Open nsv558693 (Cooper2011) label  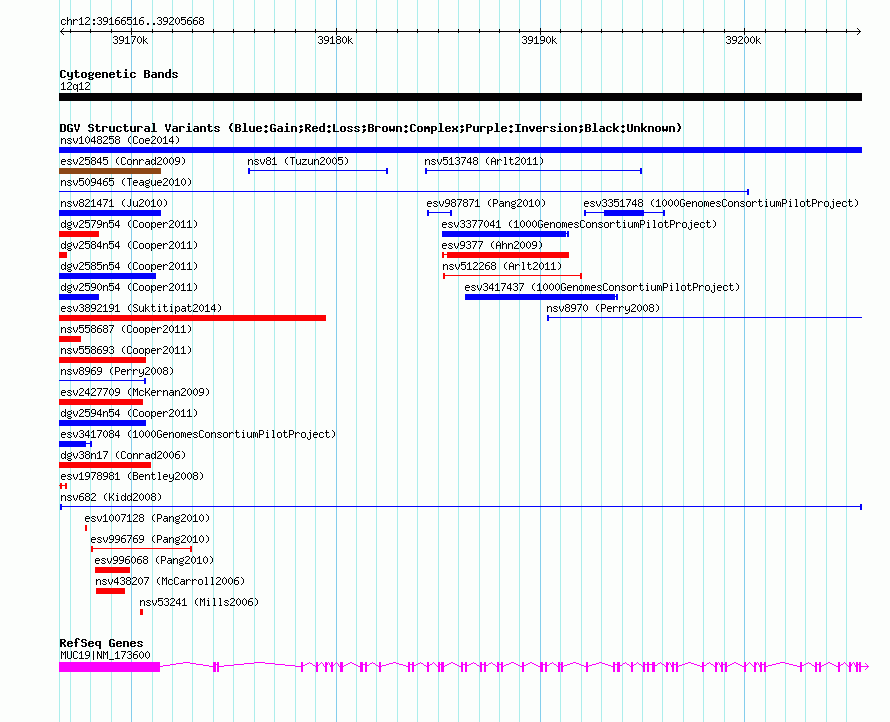pyautogui.click(x=126, y=350)
